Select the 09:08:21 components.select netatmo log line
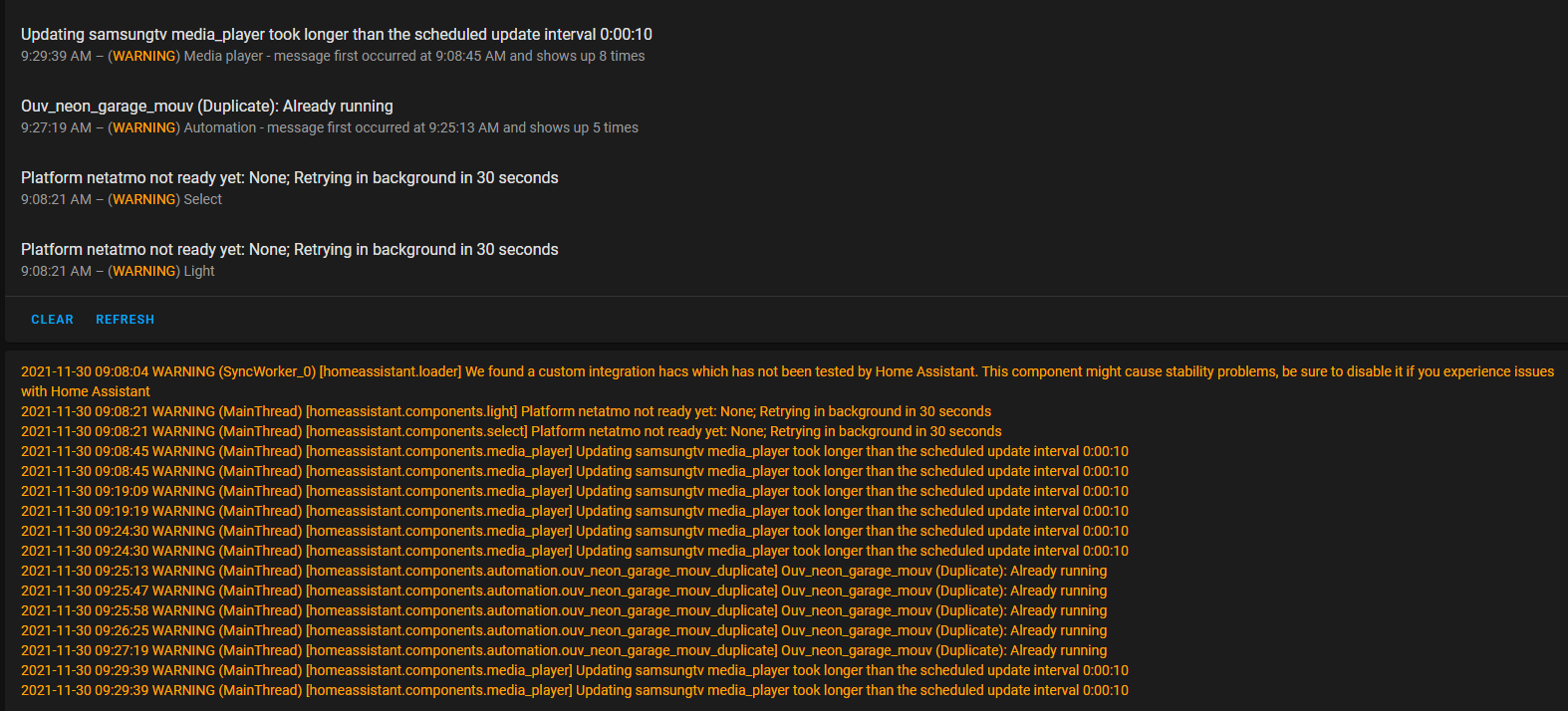This screenshot has height=711, width=1568. tap(510, 431)
